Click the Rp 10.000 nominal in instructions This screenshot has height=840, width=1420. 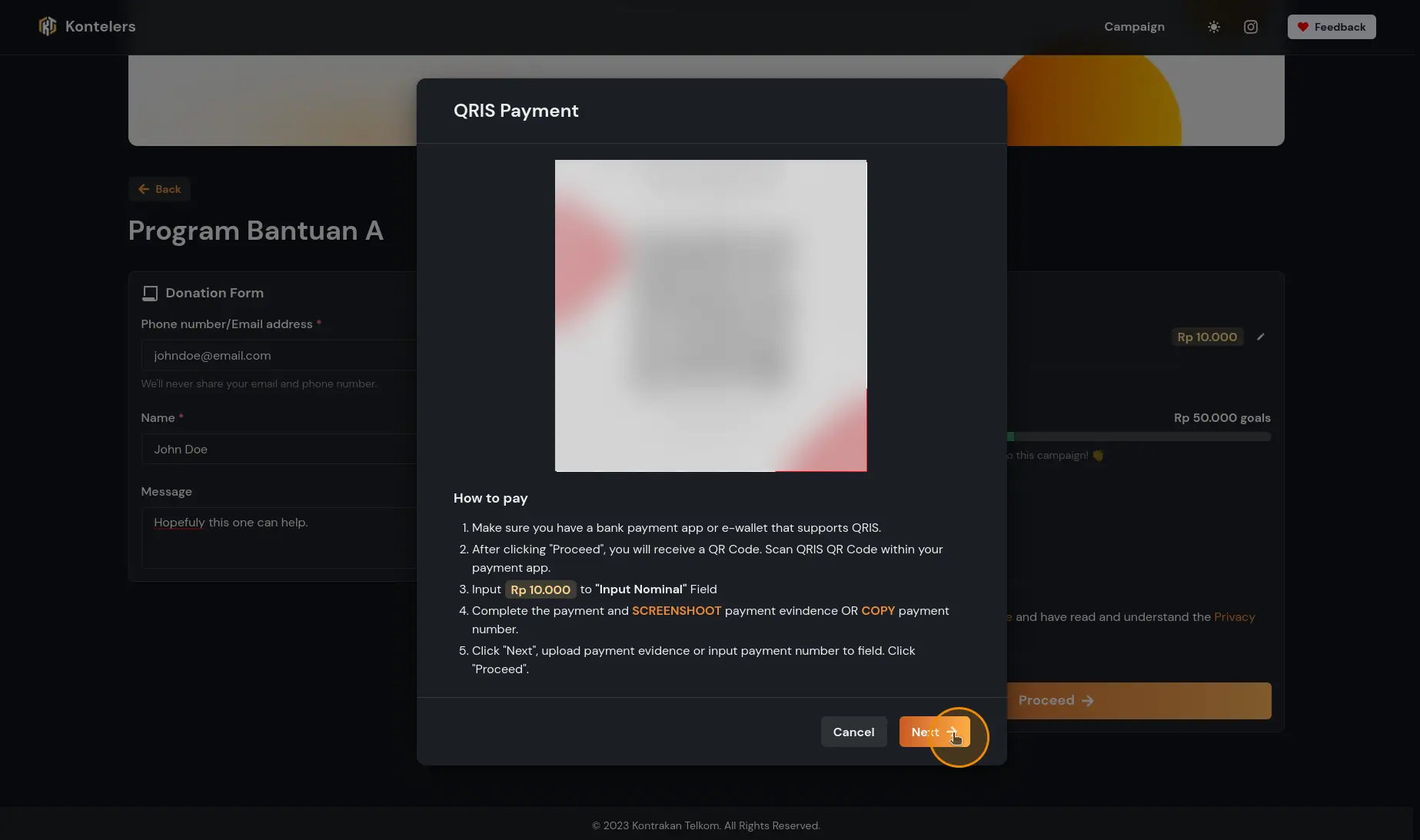(540, 590)
